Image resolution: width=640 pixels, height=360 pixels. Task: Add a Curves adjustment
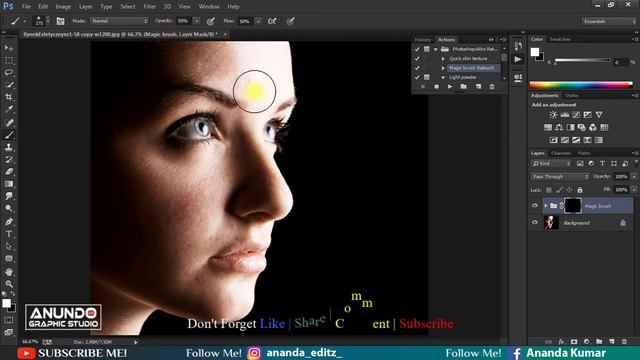(x=576, y=115)
